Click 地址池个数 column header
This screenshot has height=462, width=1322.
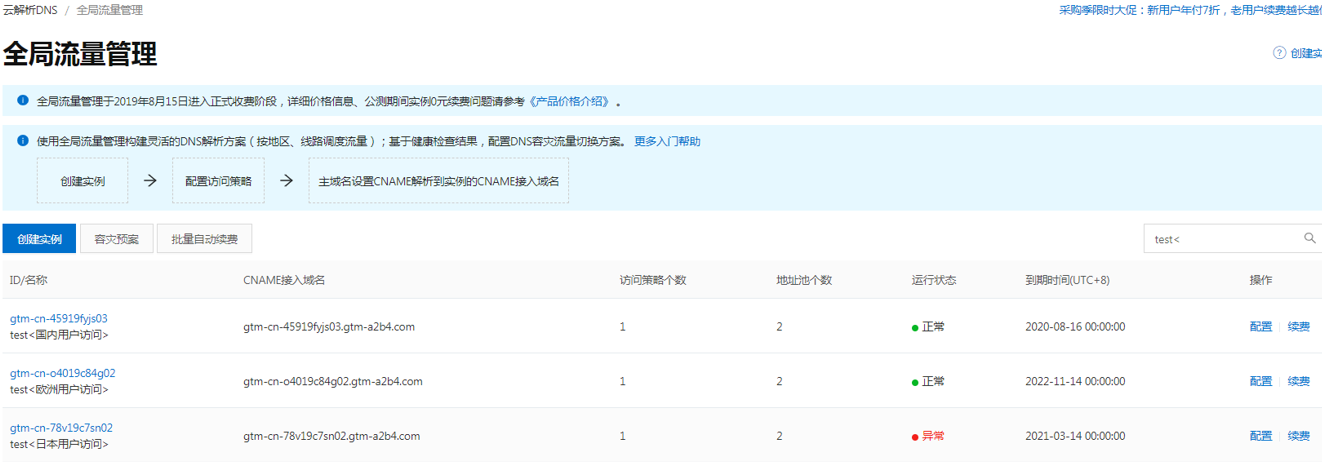(x=804, y=280)
